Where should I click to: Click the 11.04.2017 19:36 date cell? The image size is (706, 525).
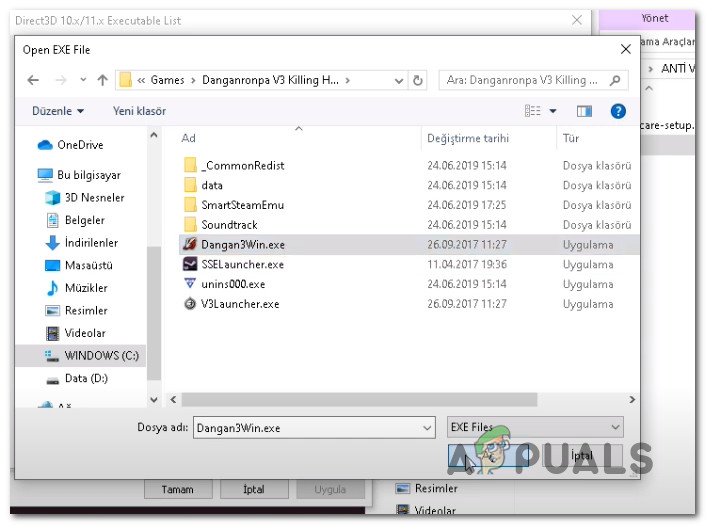click(467, 264)
